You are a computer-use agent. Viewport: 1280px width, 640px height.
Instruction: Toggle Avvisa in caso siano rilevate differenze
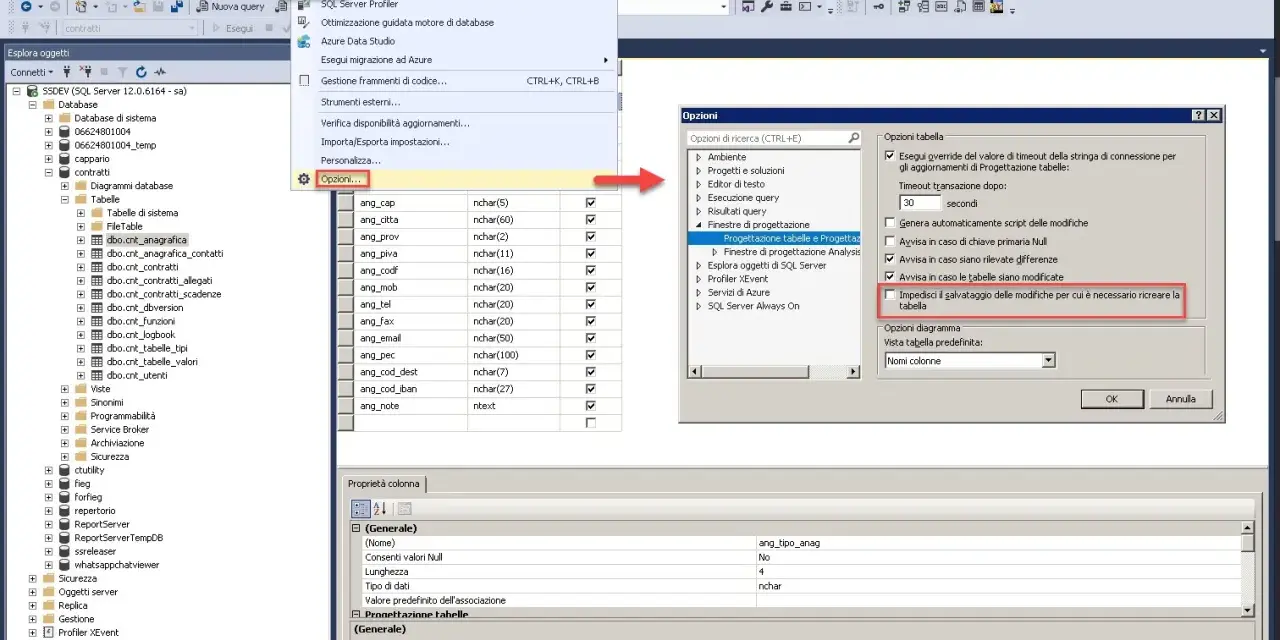tap(890, 259)
